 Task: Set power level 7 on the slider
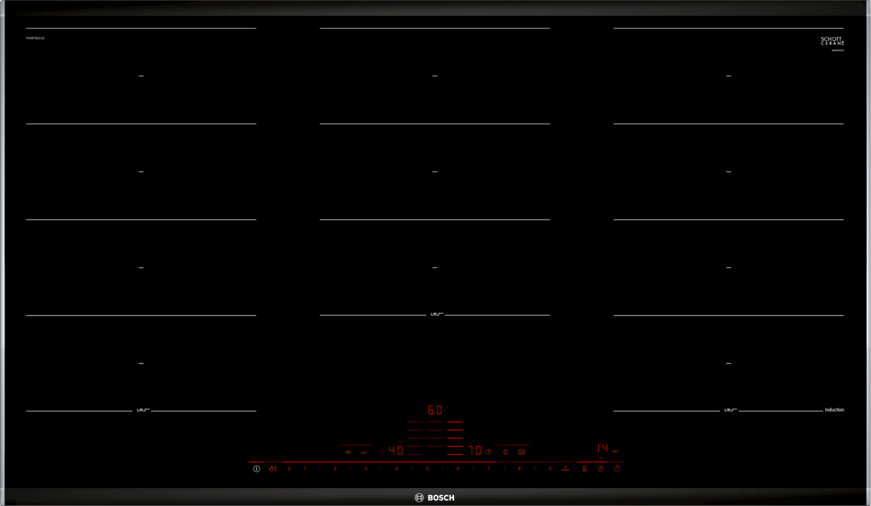tap(489, 469)
